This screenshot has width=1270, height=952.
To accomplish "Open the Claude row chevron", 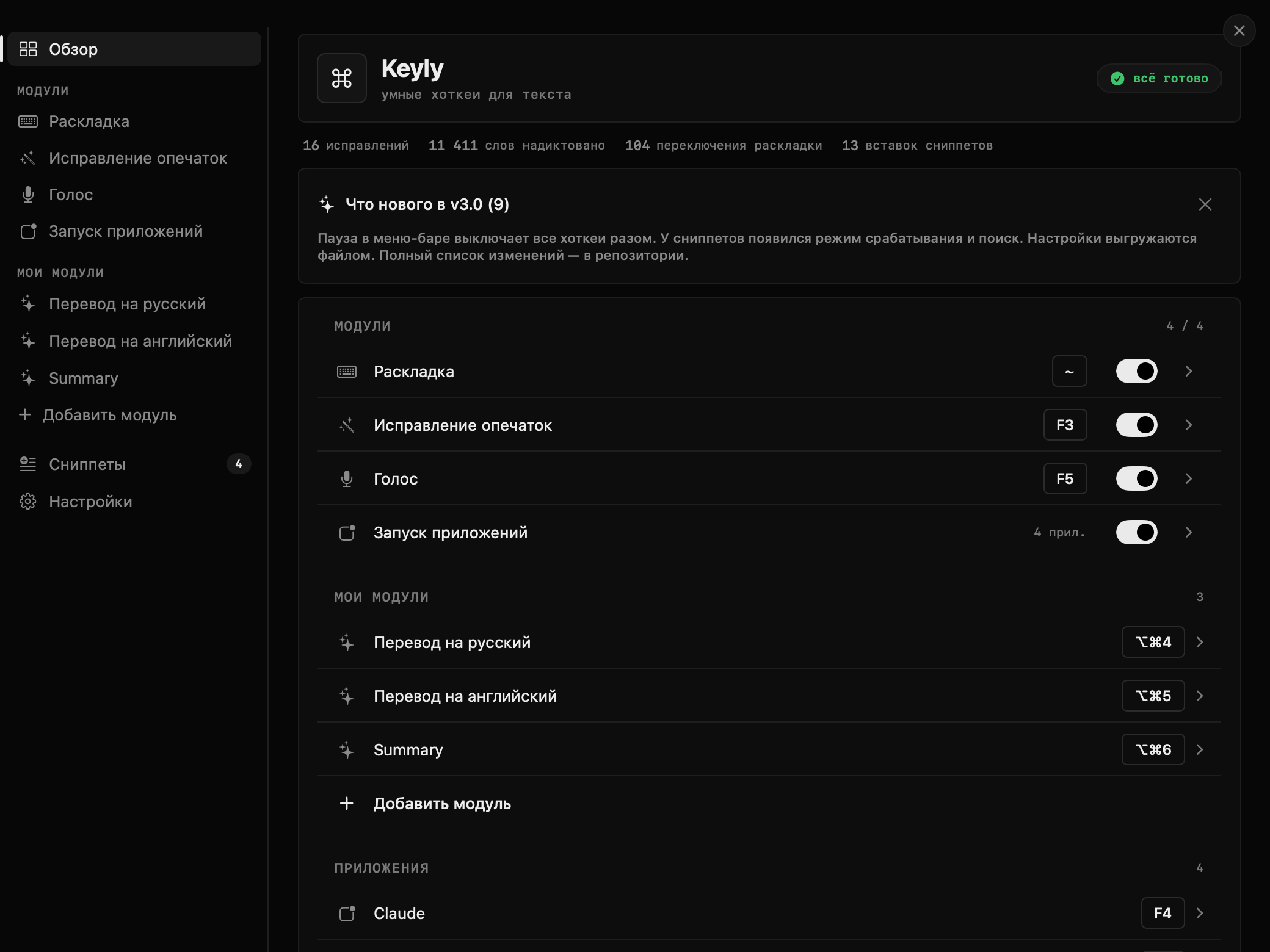I will [x=1200, y=913].
